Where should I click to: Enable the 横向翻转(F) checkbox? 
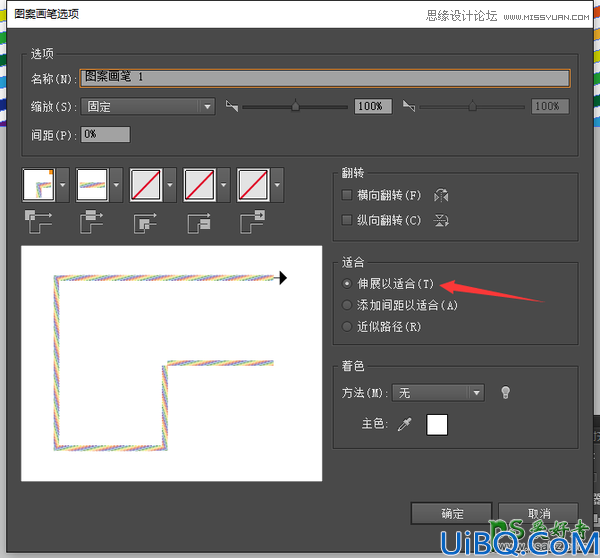pyautogui.click(x=347, y=195)
